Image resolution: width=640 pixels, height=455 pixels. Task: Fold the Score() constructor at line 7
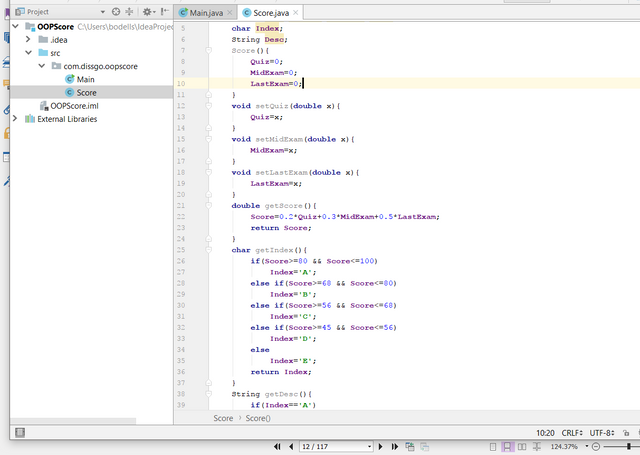[209, 51]
